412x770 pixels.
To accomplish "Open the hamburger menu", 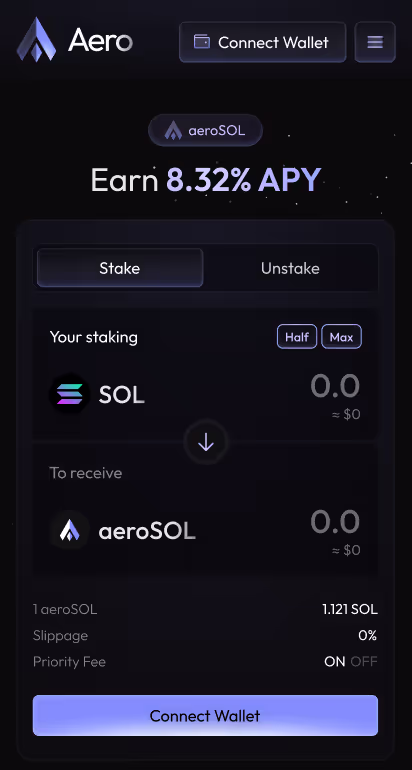I will (x=375, y=42).
